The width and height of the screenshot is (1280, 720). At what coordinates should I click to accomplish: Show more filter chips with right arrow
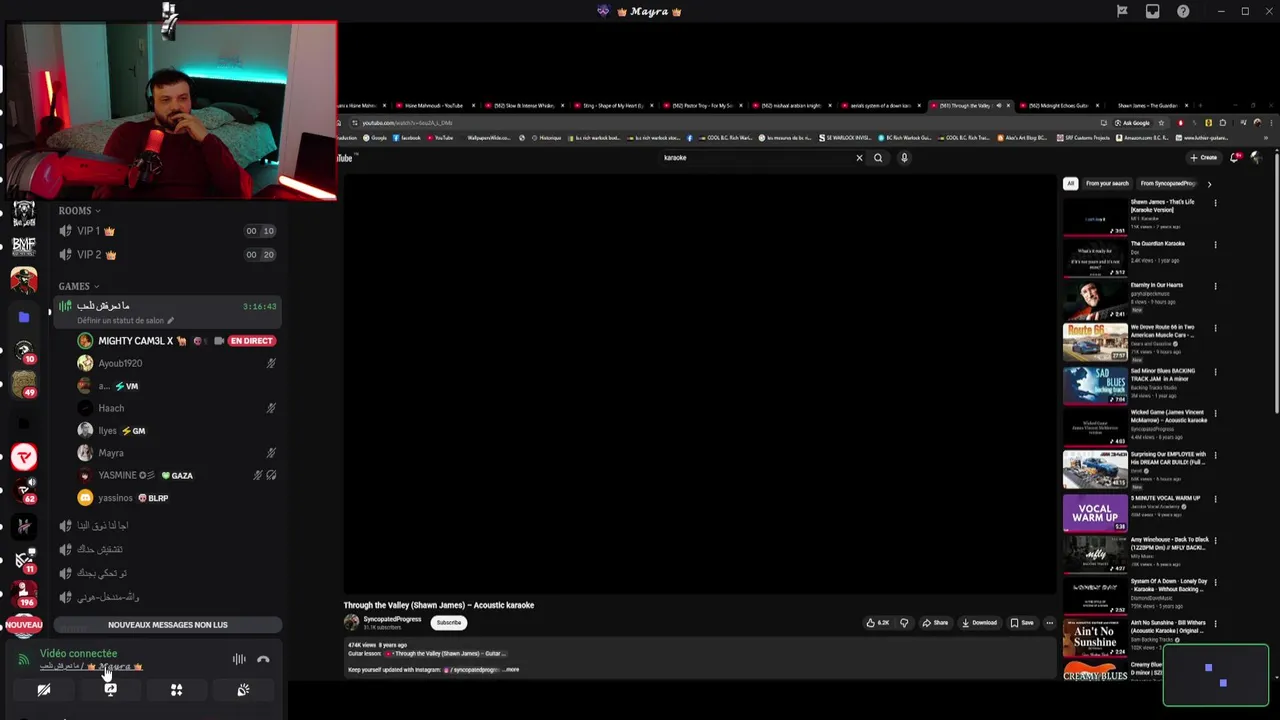coord(1209,184)
